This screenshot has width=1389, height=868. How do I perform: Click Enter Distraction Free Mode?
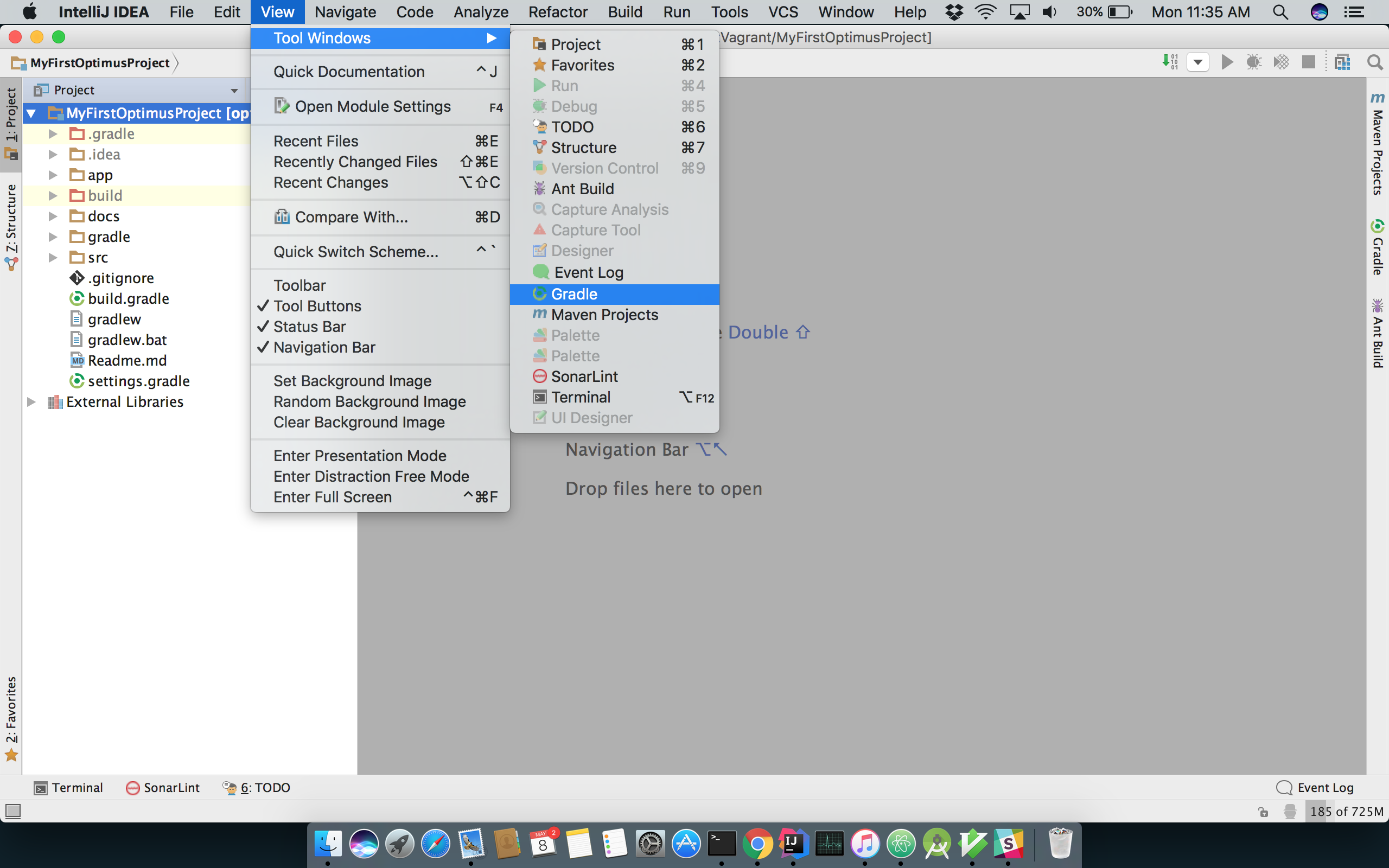coord(380,476)
